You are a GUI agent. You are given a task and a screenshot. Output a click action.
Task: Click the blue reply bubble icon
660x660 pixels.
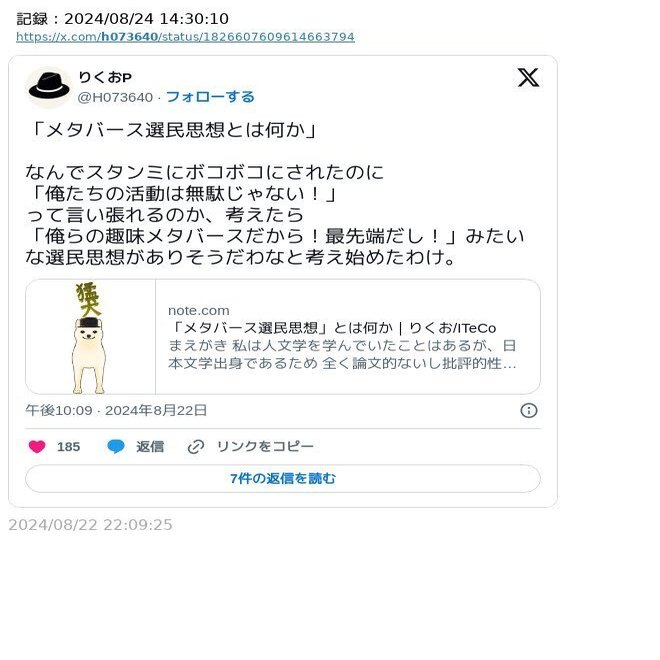[116, 446]
